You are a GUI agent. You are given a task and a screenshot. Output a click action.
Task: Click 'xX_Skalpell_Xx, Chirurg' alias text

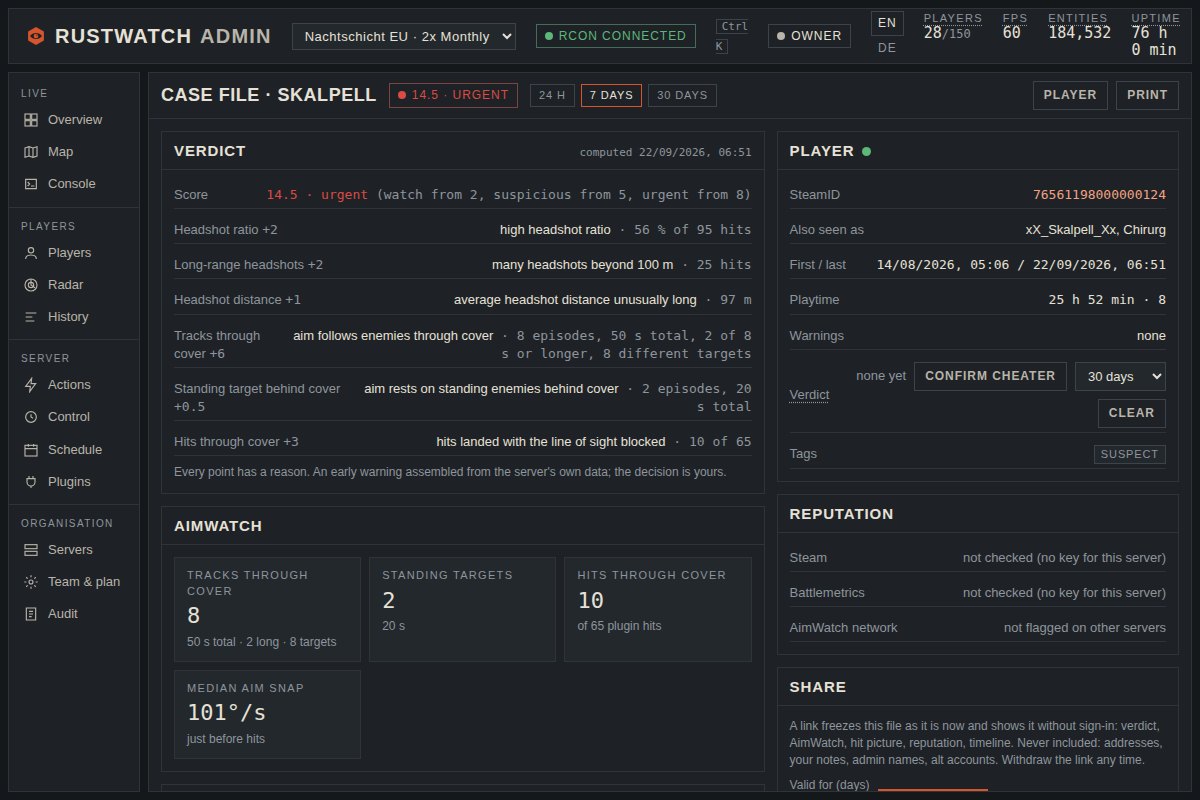(1095, 230)
